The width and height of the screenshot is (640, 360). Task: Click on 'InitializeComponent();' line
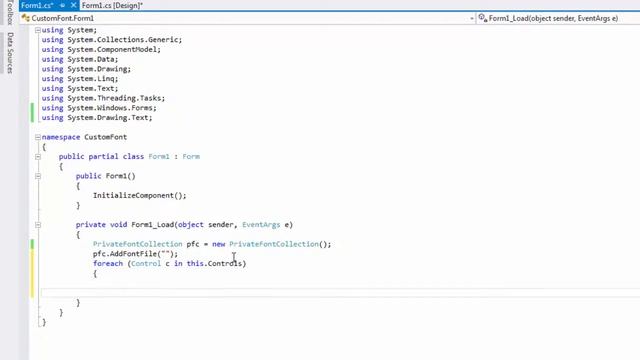(x=140, y=196)
